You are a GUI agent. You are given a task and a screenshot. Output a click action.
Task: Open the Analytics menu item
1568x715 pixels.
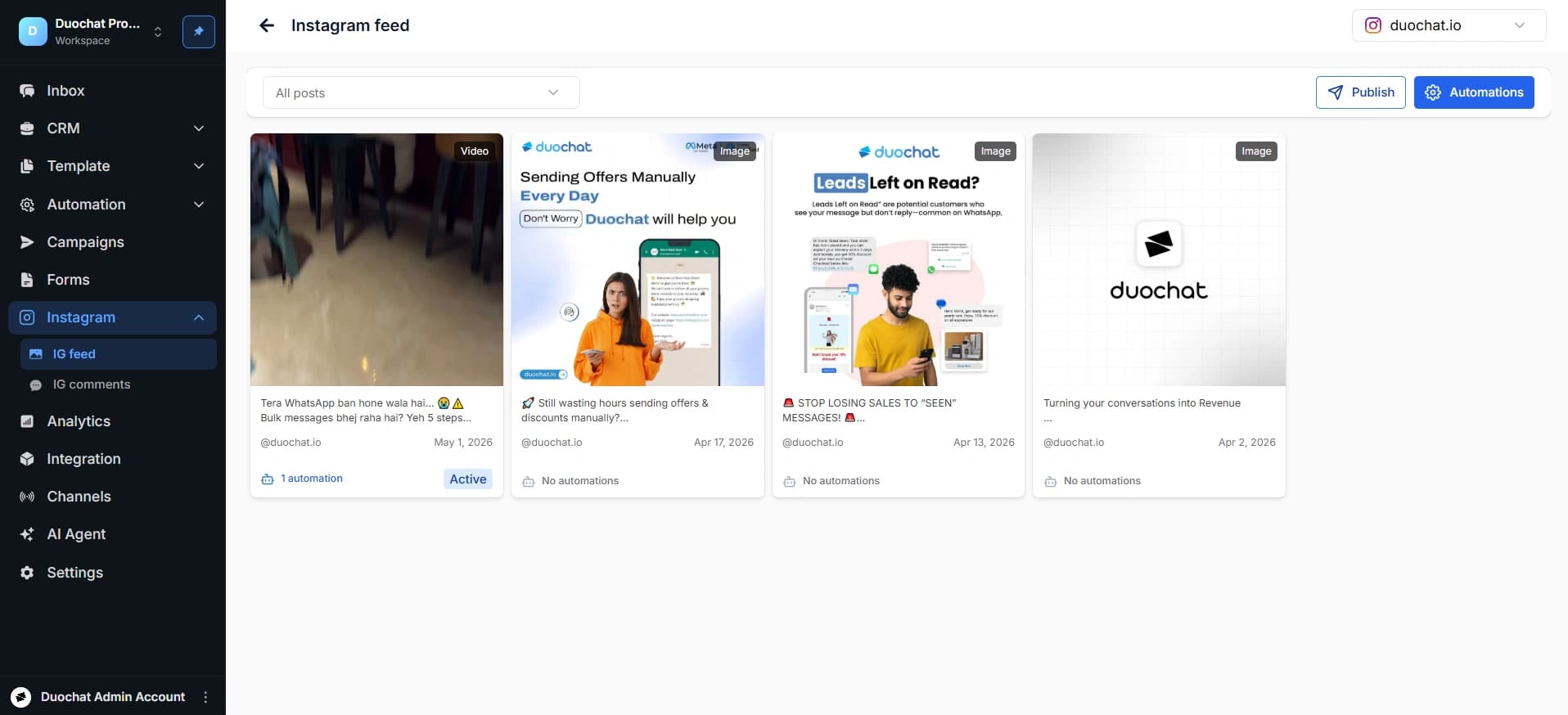pos(112,421)
